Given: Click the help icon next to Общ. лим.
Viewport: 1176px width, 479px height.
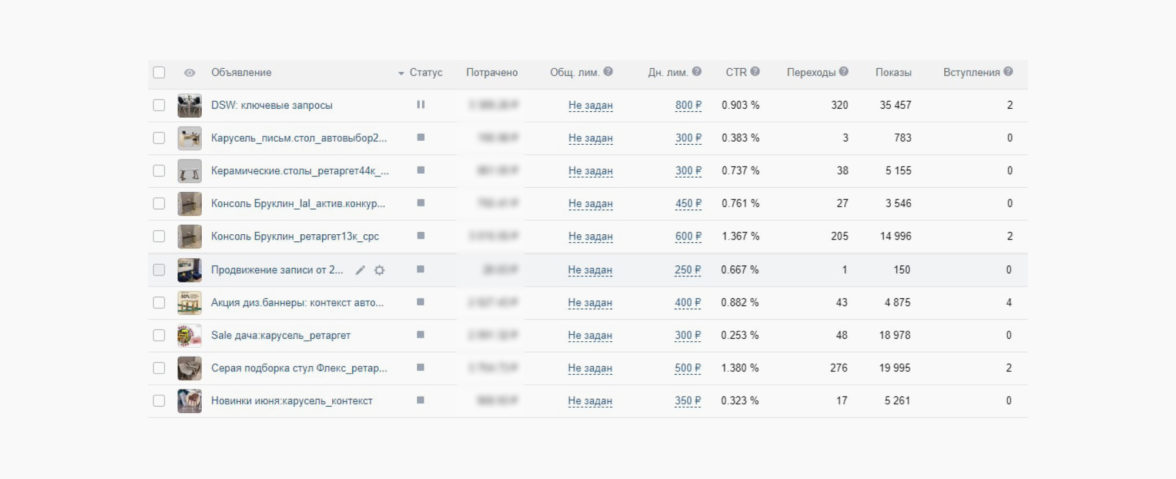Looking at the screenshot, I should (x=608, y=72).
